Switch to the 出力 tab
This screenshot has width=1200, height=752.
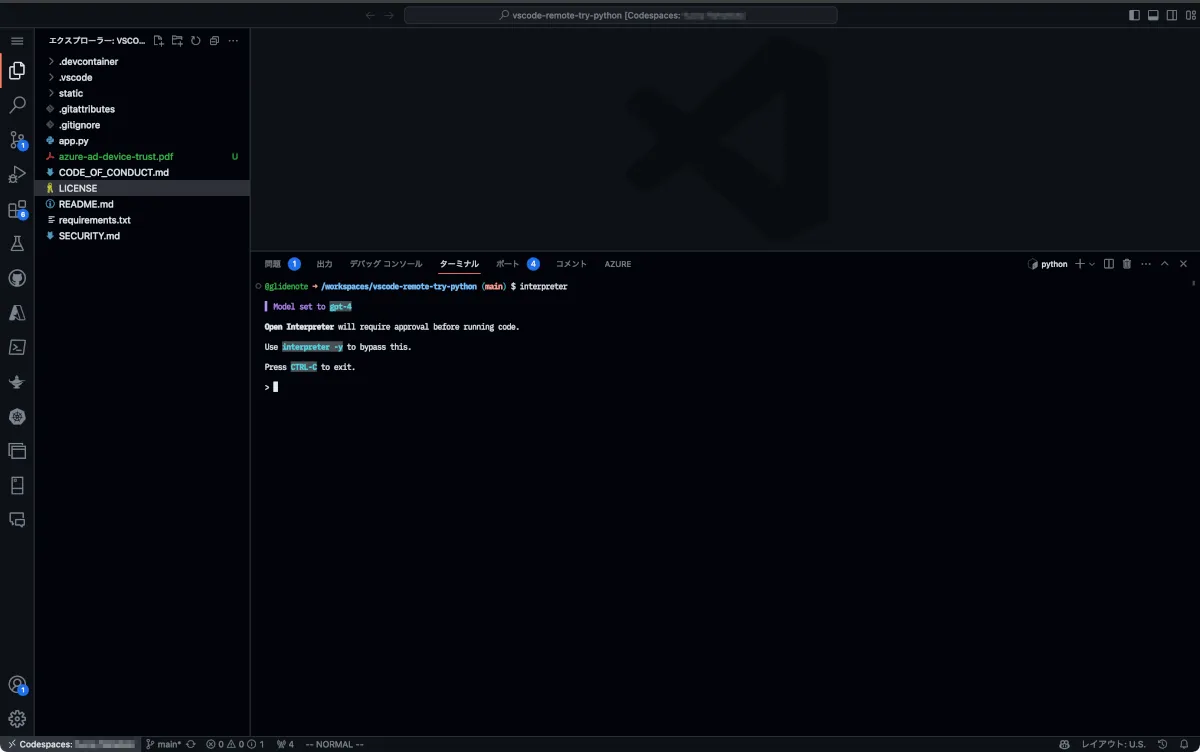[x=324, y=264]
